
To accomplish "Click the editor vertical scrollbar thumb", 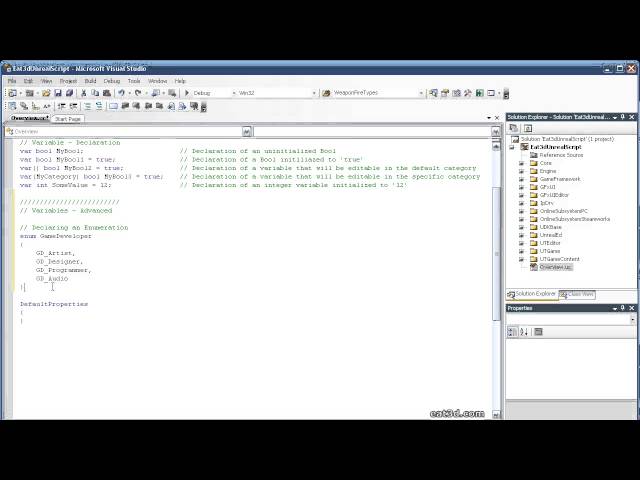I will (496, 253).
